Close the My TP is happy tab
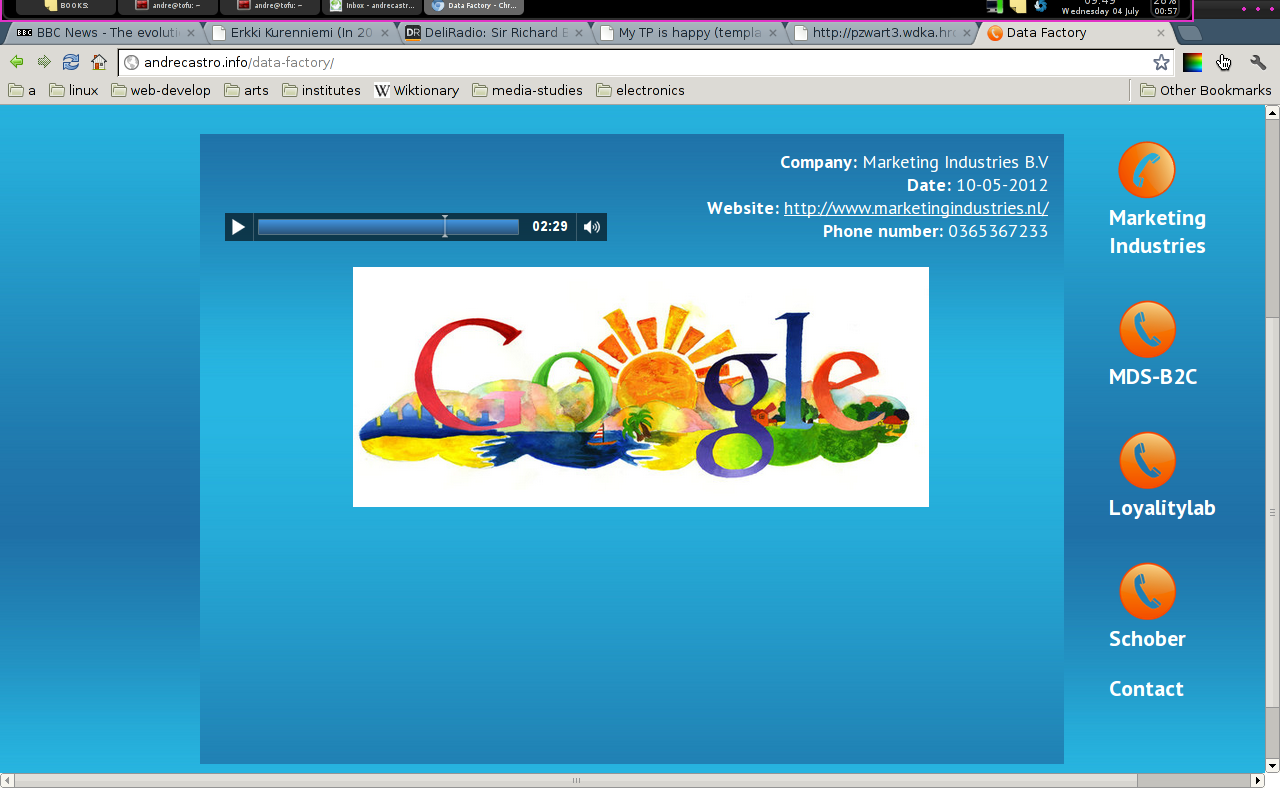This screenshot has width=1280, height=788. click(x=773, y=33)
